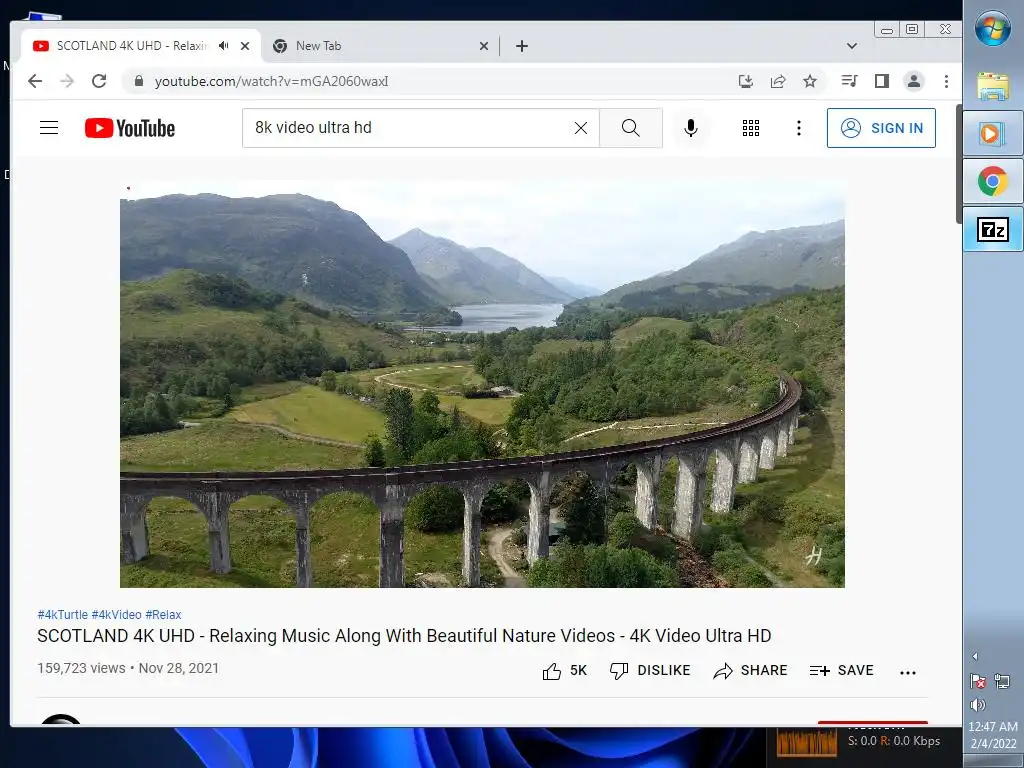
Task: Open more actions ellipsis below video
Action: pyautogui.click(x=908, y=672)
